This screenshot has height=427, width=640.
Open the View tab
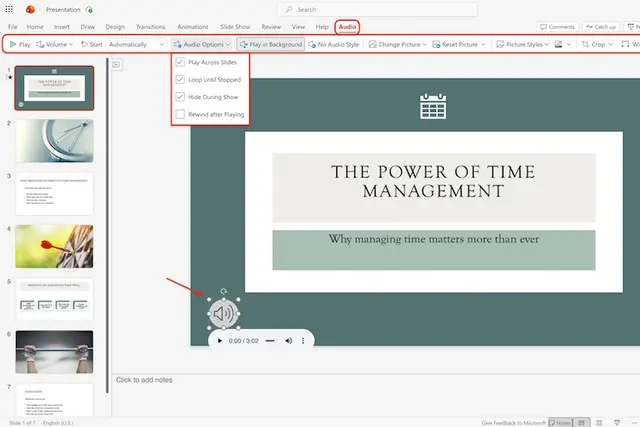(x=298, y=27)
